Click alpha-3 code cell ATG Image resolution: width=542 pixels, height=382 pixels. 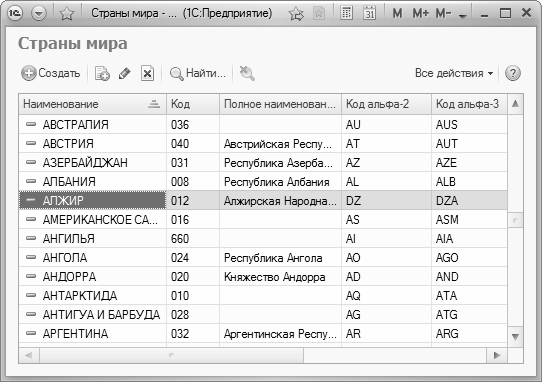[469, 315]
